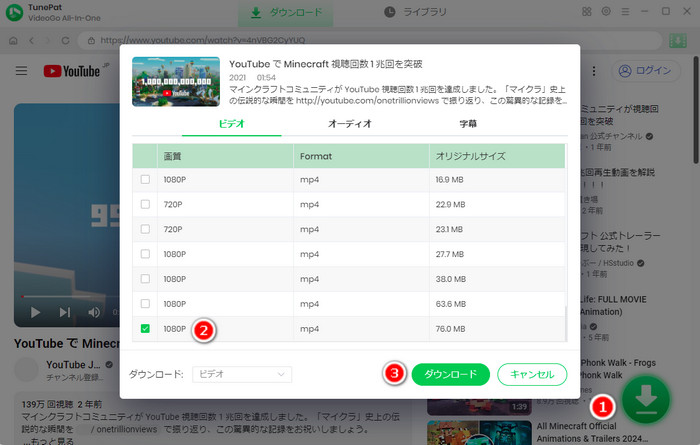This screenshot has height=445, width=700.
Task: Check the 1080P 63.6 MB row
Action: coord(145,304)
